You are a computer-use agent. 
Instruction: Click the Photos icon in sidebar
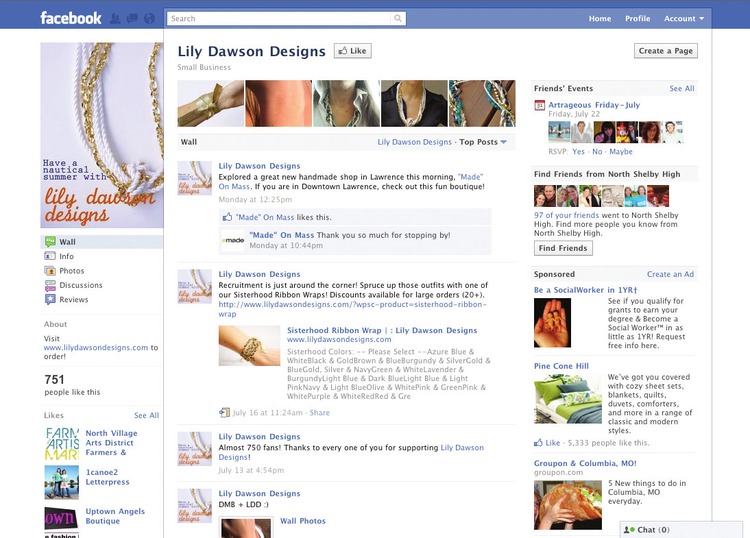50,271
